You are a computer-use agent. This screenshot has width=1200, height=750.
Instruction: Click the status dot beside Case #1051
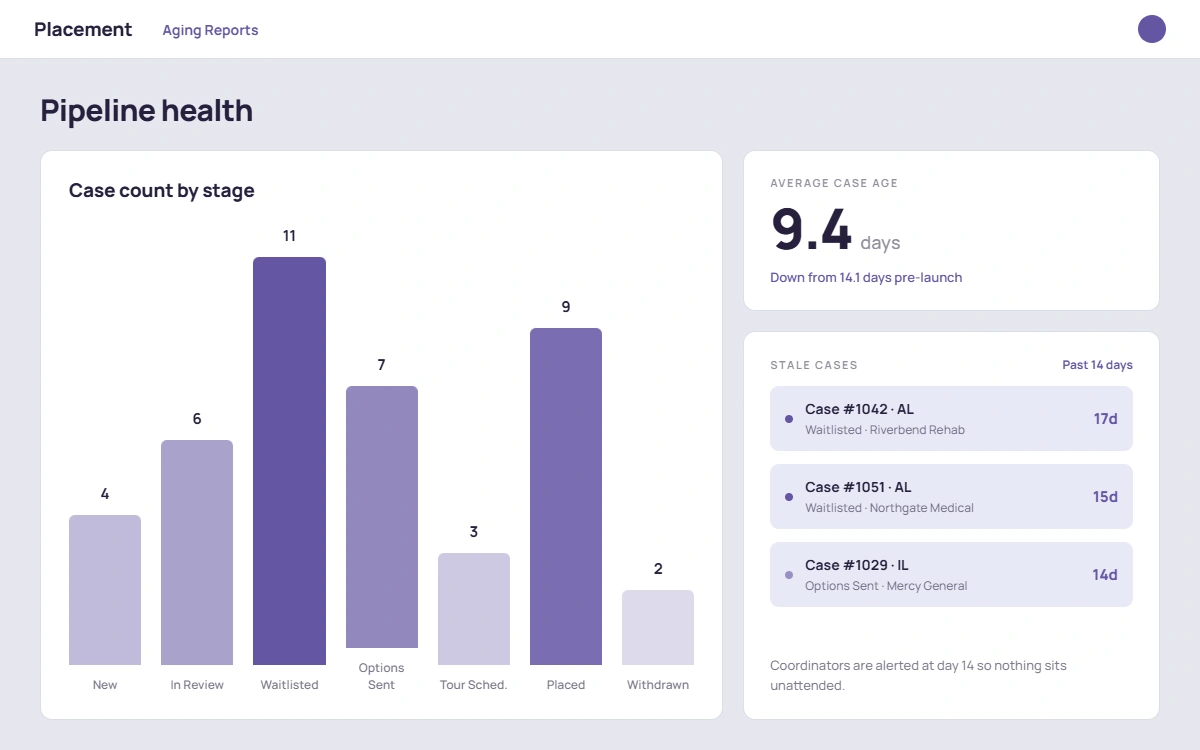[x=789, y=496]
